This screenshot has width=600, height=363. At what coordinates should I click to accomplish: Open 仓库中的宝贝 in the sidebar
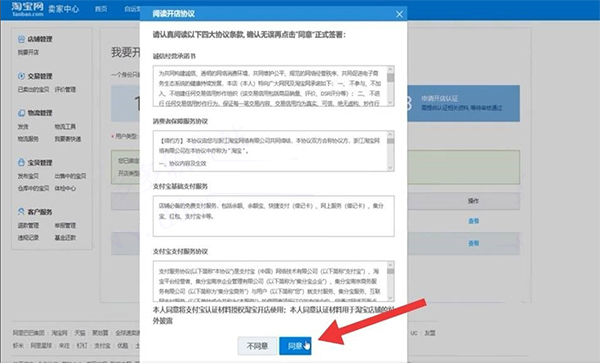(33, 188)
